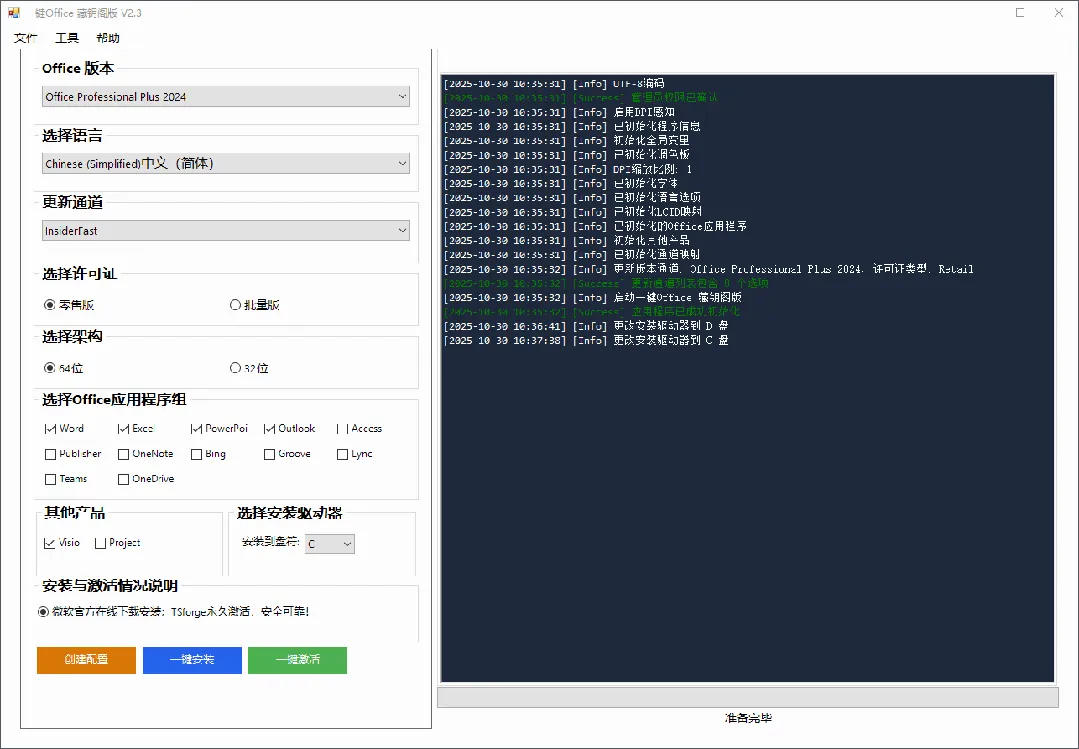Expand the 选择语言 Chinese (Simplified) combo box
1079x749 pixels.
pos(226,163)
